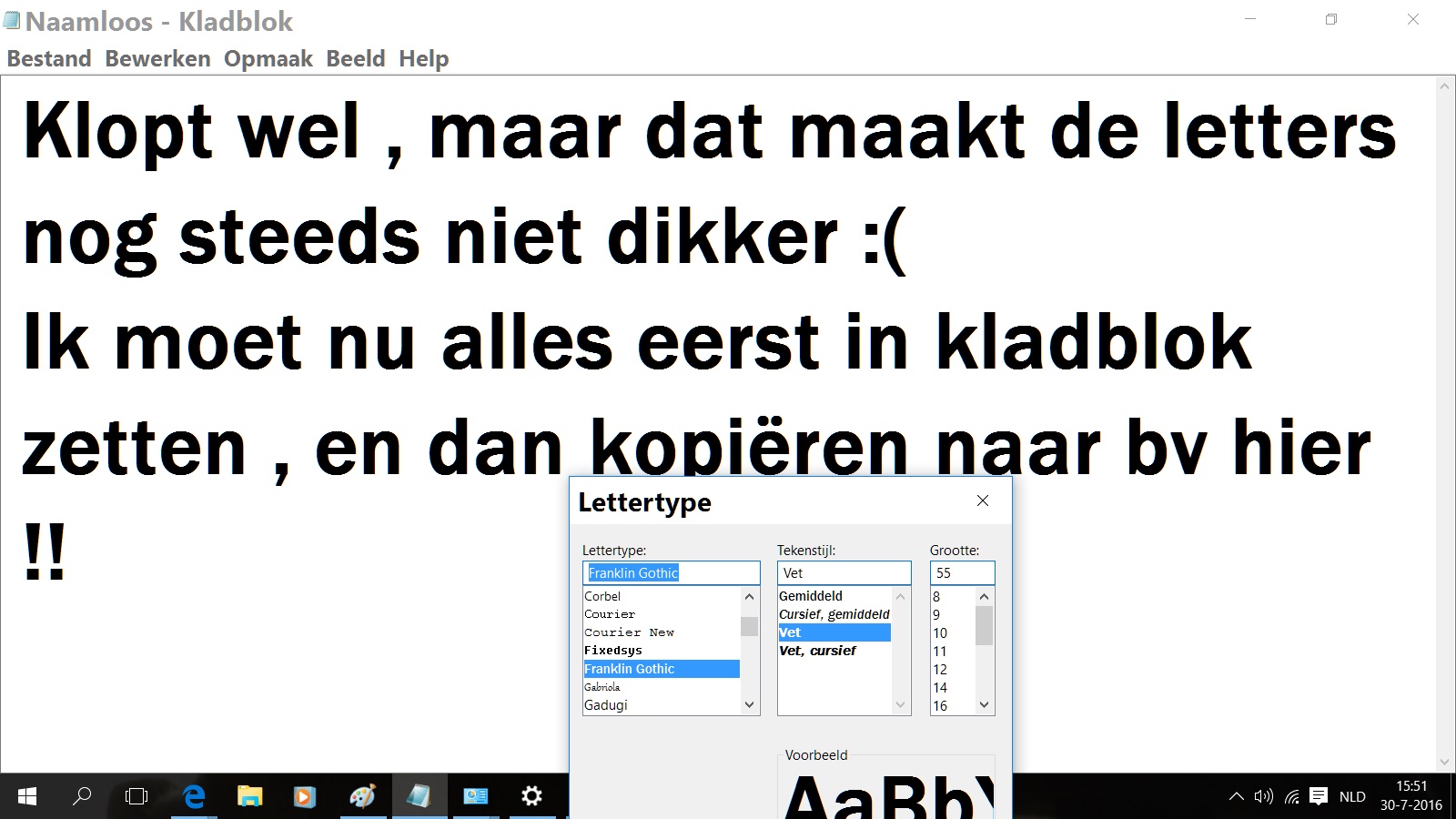This screenshot has height=819, width=1456.
Task: Open the Bewerken menu
Action: tap(157, 59)
